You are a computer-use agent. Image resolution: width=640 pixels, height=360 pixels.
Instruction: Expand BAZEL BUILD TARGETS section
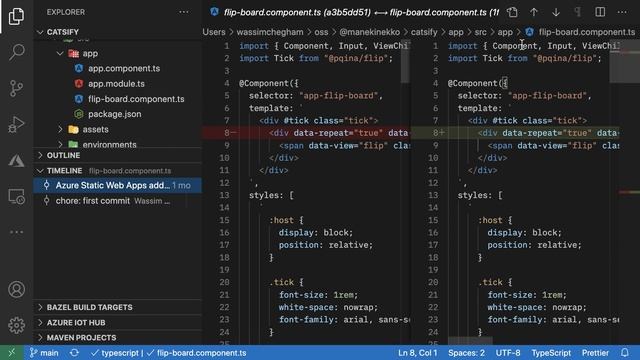coord(118,307)
